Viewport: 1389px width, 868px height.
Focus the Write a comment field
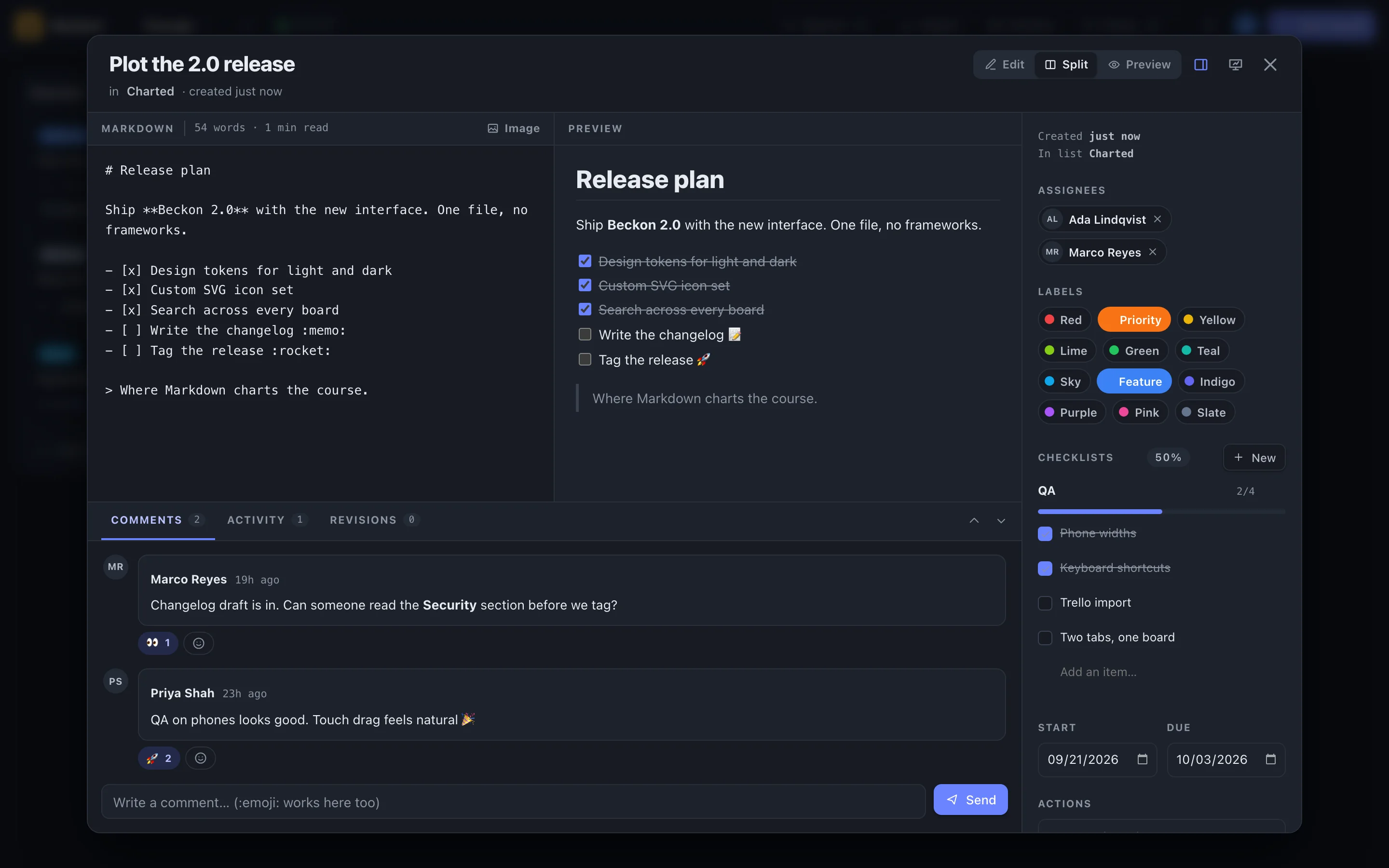pos(513,802)
